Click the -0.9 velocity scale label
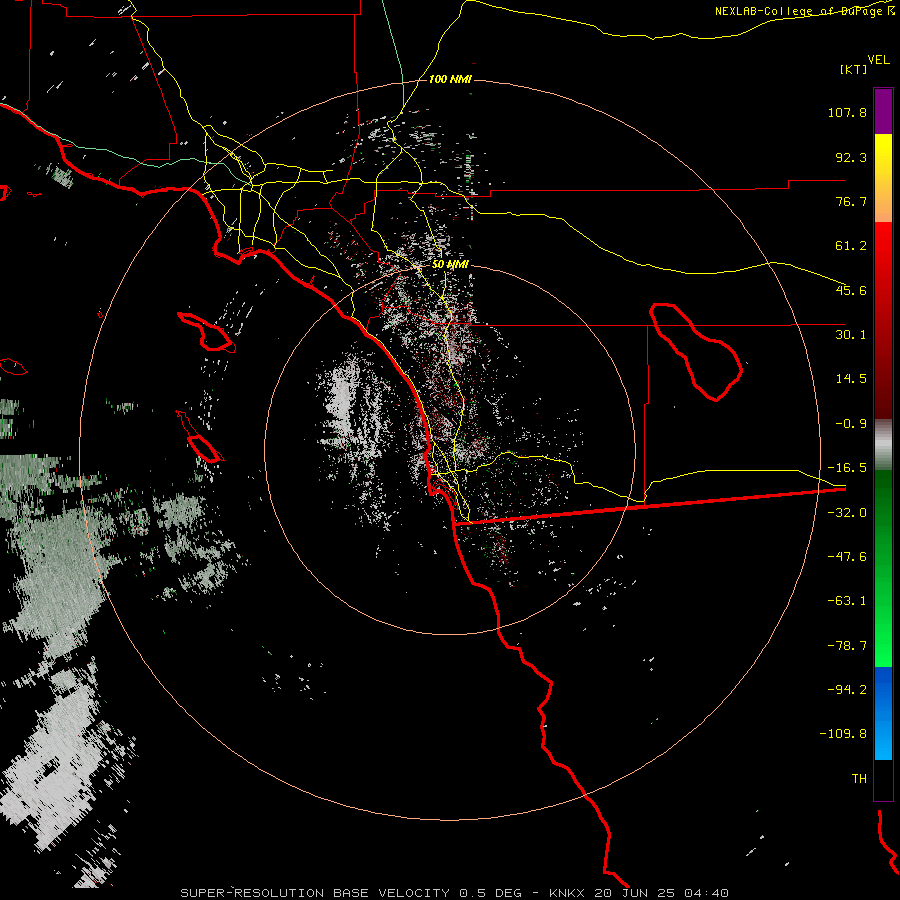This screenshot has width=900, height=900. click(851, 424)
